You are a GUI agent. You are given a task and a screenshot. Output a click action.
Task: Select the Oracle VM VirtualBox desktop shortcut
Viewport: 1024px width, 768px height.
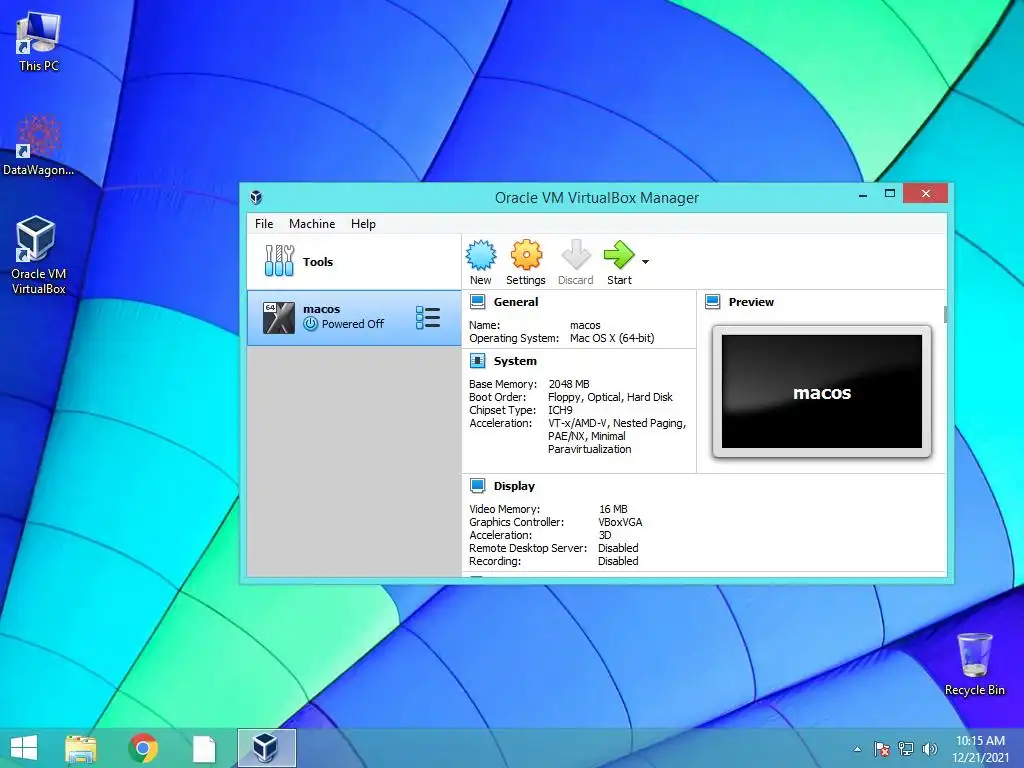(x=39, y=256)
